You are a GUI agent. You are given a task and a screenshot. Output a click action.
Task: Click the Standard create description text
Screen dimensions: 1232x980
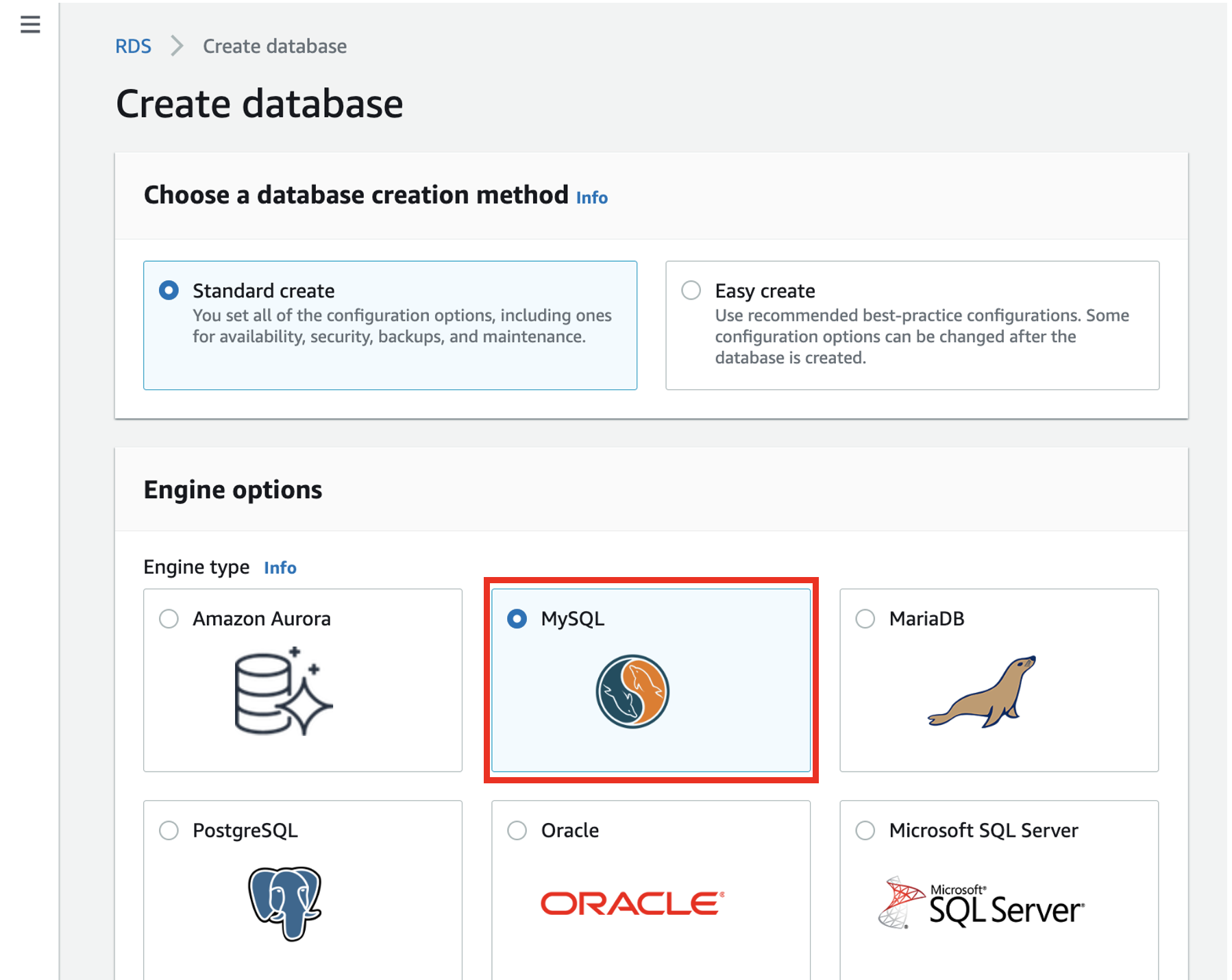(x=402, y=326)
